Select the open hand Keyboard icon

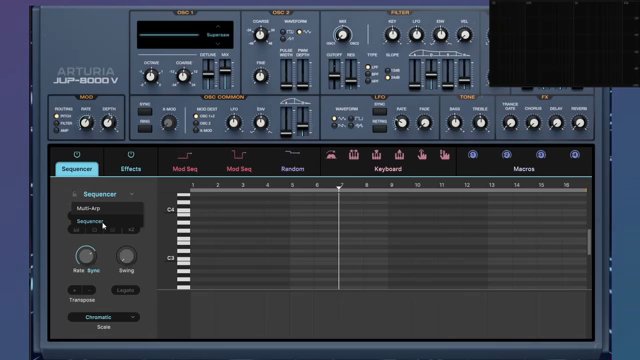click(x=444, y=155)
